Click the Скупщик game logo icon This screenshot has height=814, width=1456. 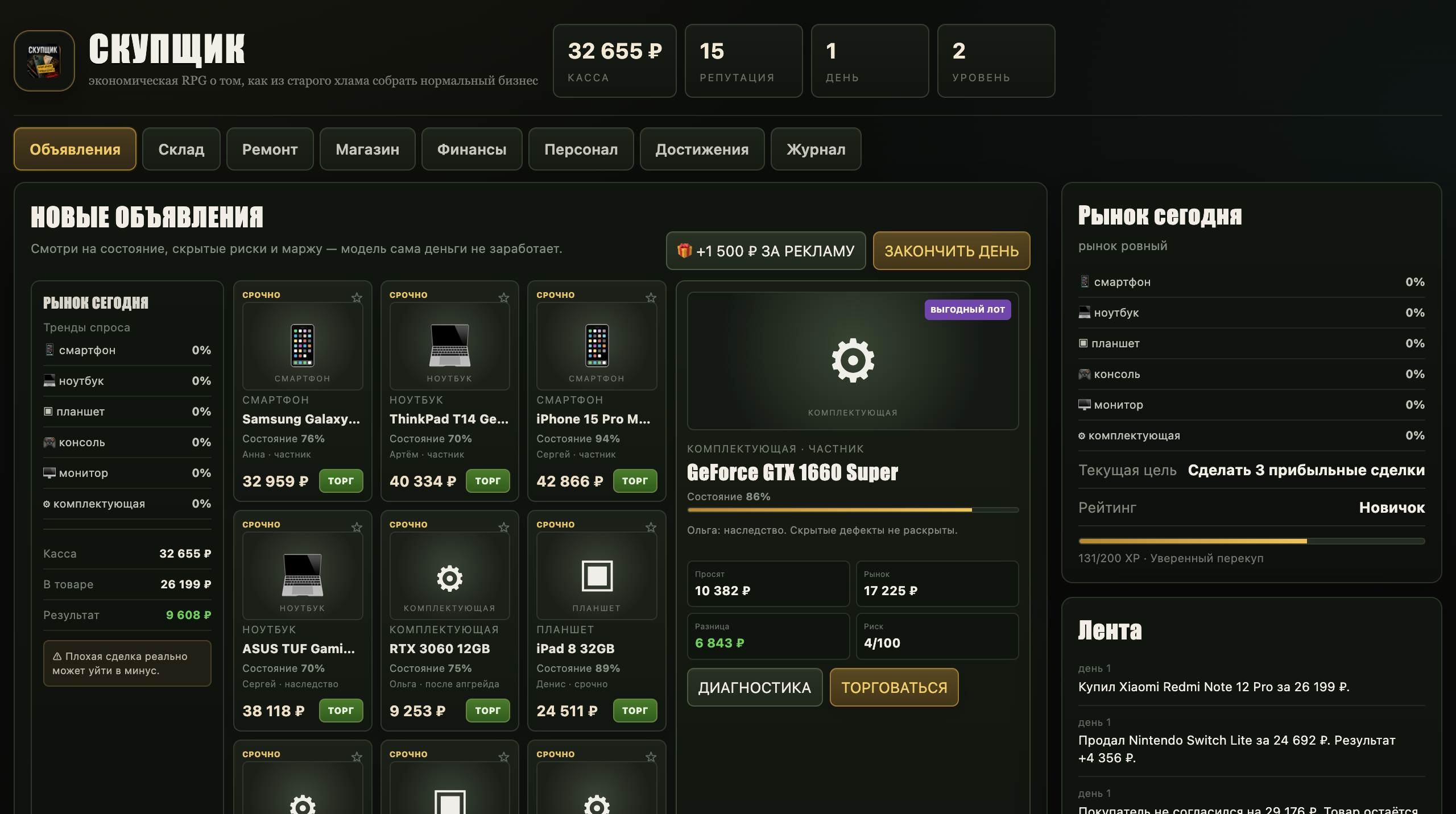point(44,61)
